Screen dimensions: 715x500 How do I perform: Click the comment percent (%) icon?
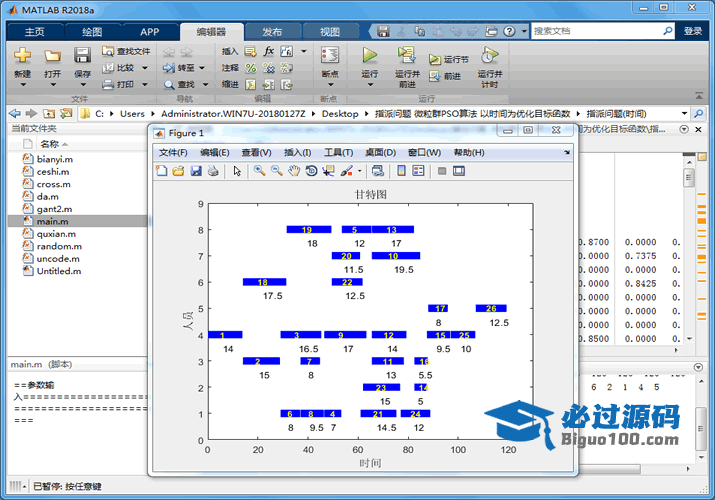(x=251, y=68)
